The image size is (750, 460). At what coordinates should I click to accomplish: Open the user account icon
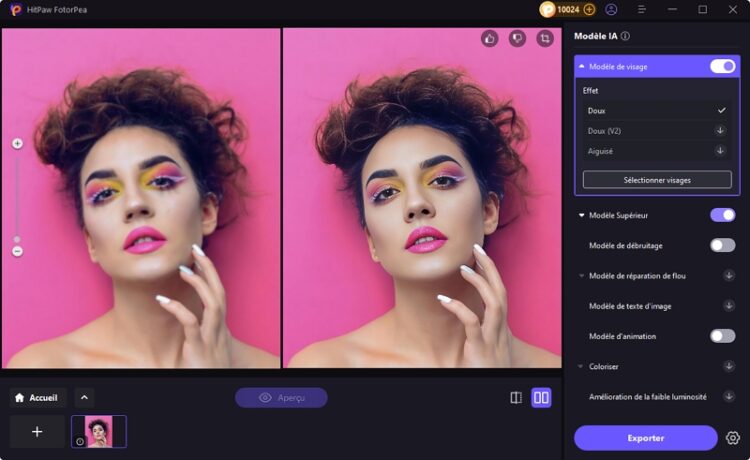(x=611, y=10)
